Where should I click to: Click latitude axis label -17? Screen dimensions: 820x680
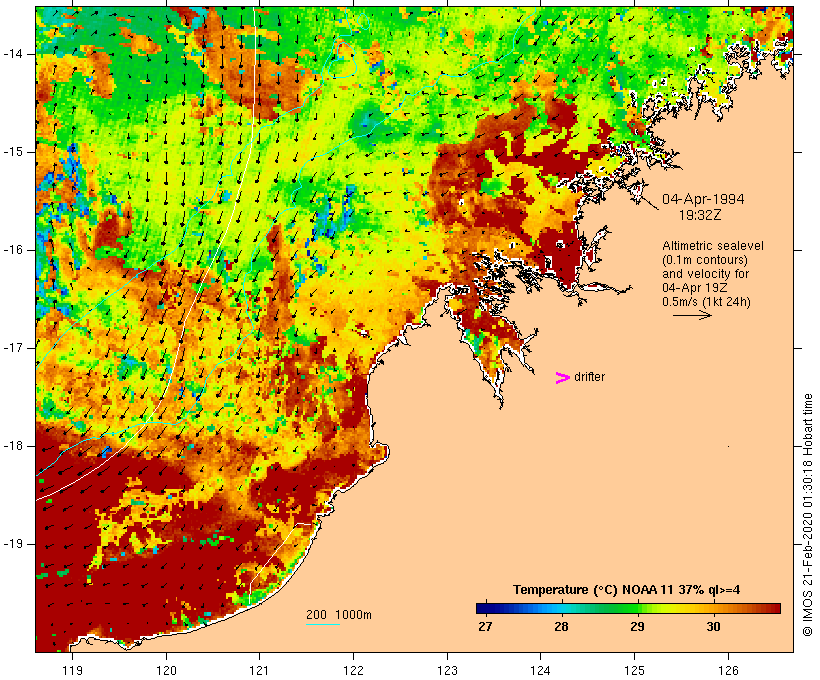13,348
